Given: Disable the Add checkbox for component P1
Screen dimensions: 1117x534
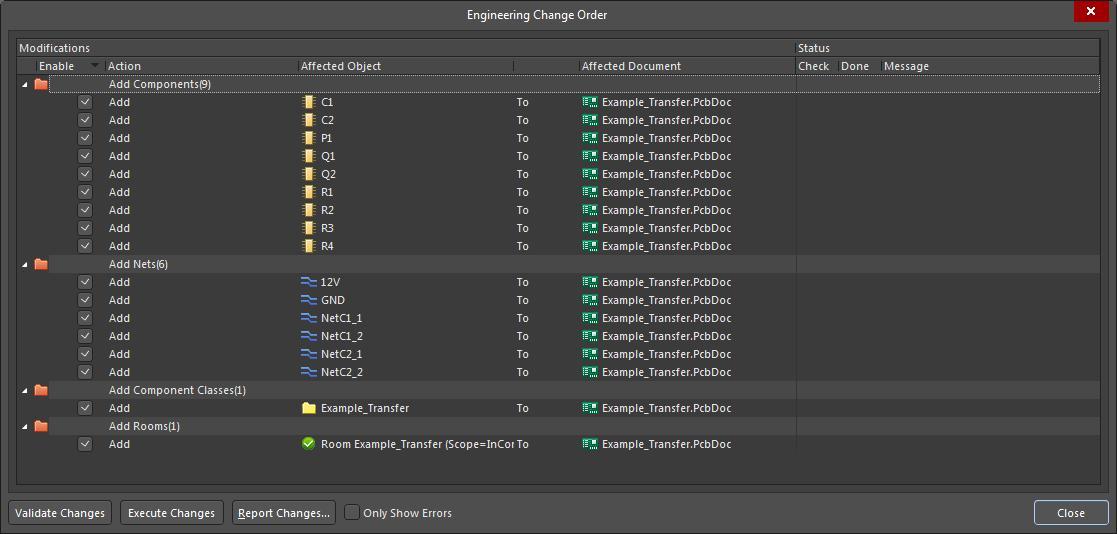Looking at the screenshot, I should pos(85,138).
